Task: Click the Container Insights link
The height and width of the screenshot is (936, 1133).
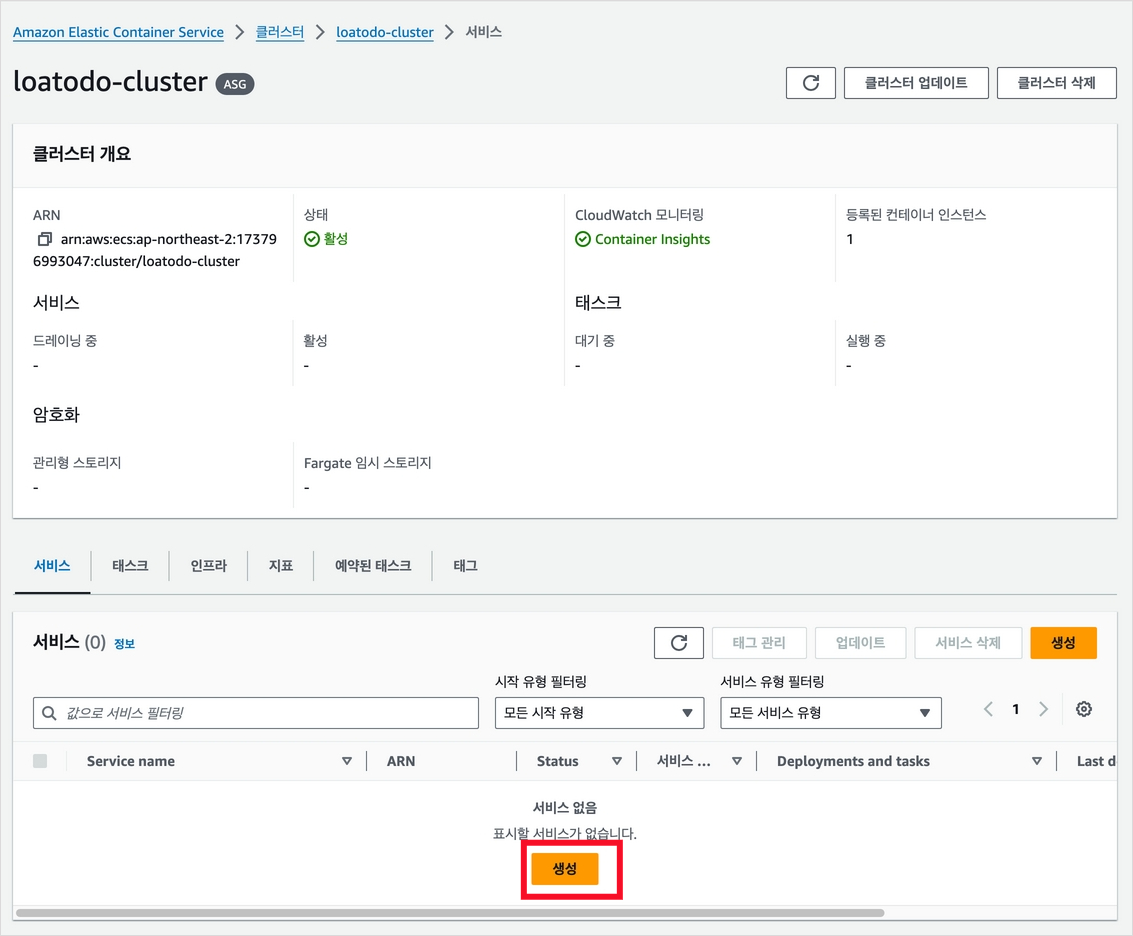Action: click(652, 239)
